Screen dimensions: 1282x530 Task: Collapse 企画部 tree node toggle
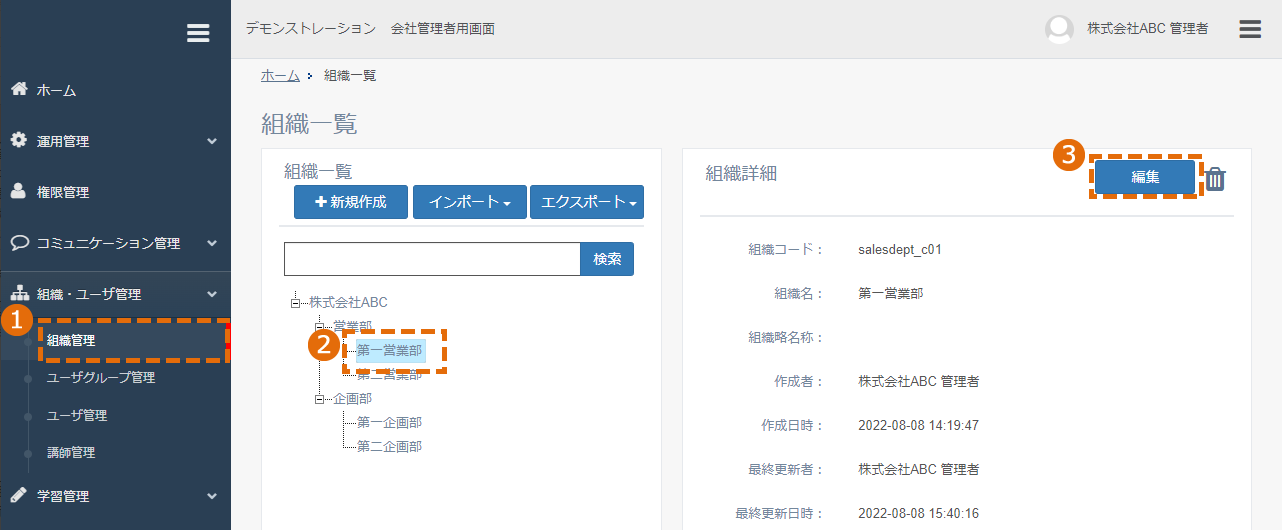(319, 398)
